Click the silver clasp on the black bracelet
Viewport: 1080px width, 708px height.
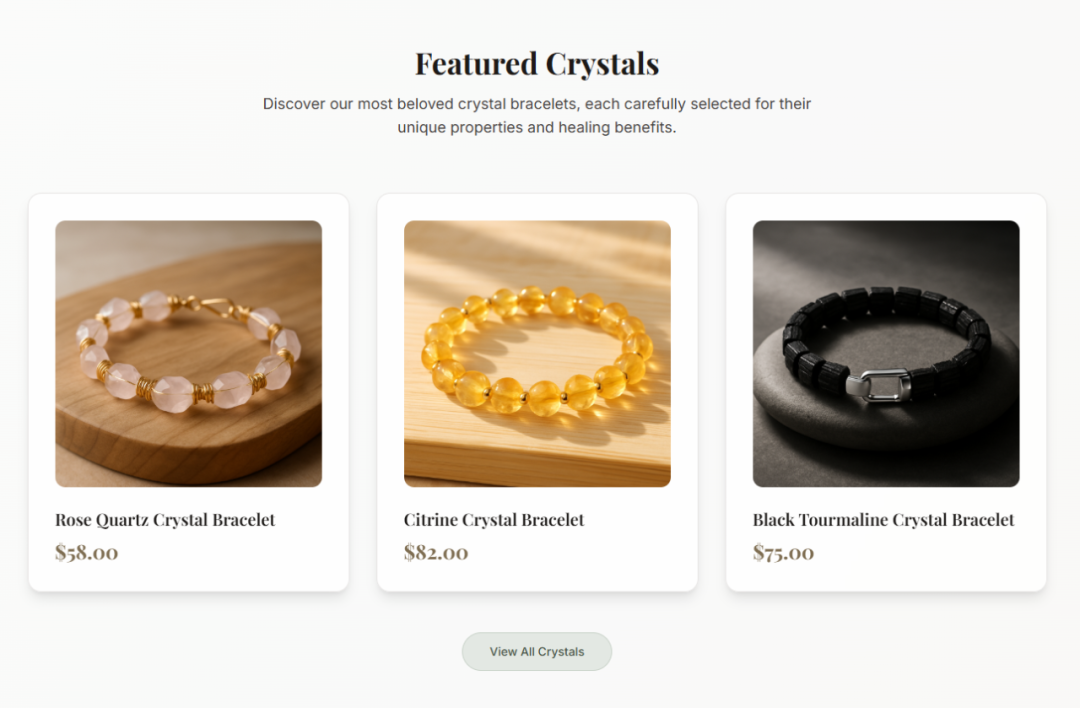[x=880, y=386]
